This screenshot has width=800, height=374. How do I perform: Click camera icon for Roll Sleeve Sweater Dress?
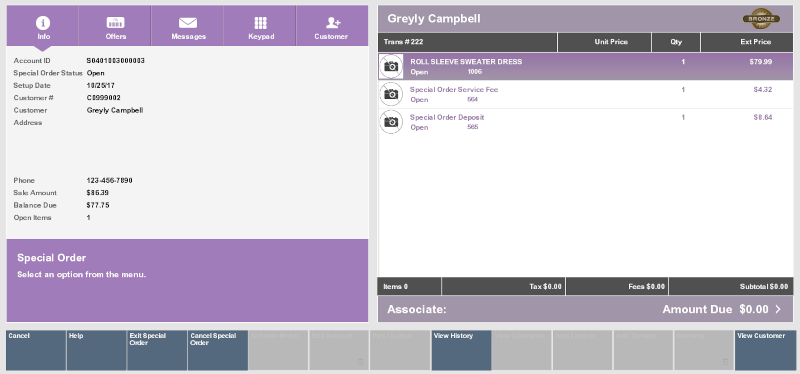click(x=391, y=66)
